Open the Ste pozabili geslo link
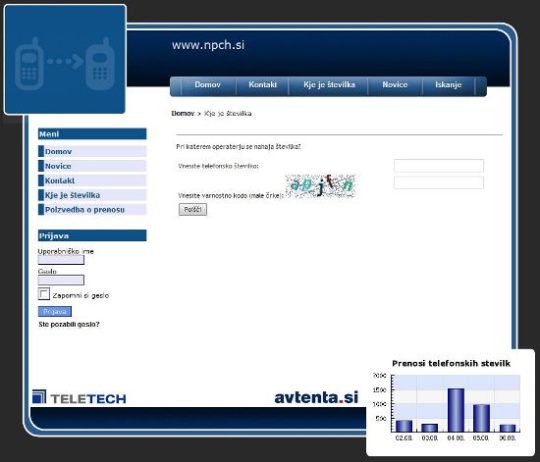Image resolution: width=540 pixels, height=462 pixels. coord(69,324)
